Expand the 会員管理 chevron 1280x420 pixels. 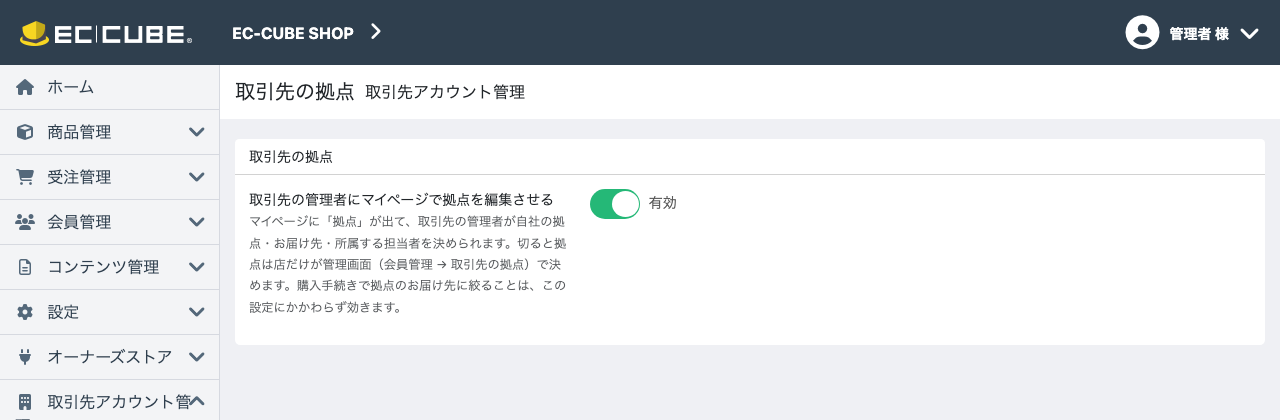coord(197,222)
